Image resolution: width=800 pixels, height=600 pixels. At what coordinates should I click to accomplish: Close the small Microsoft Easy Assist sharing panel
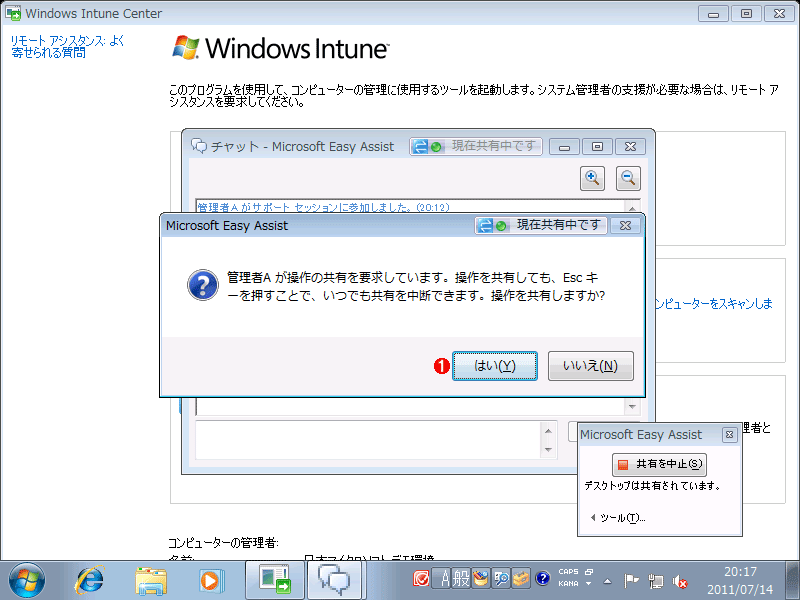coord(730,435)
